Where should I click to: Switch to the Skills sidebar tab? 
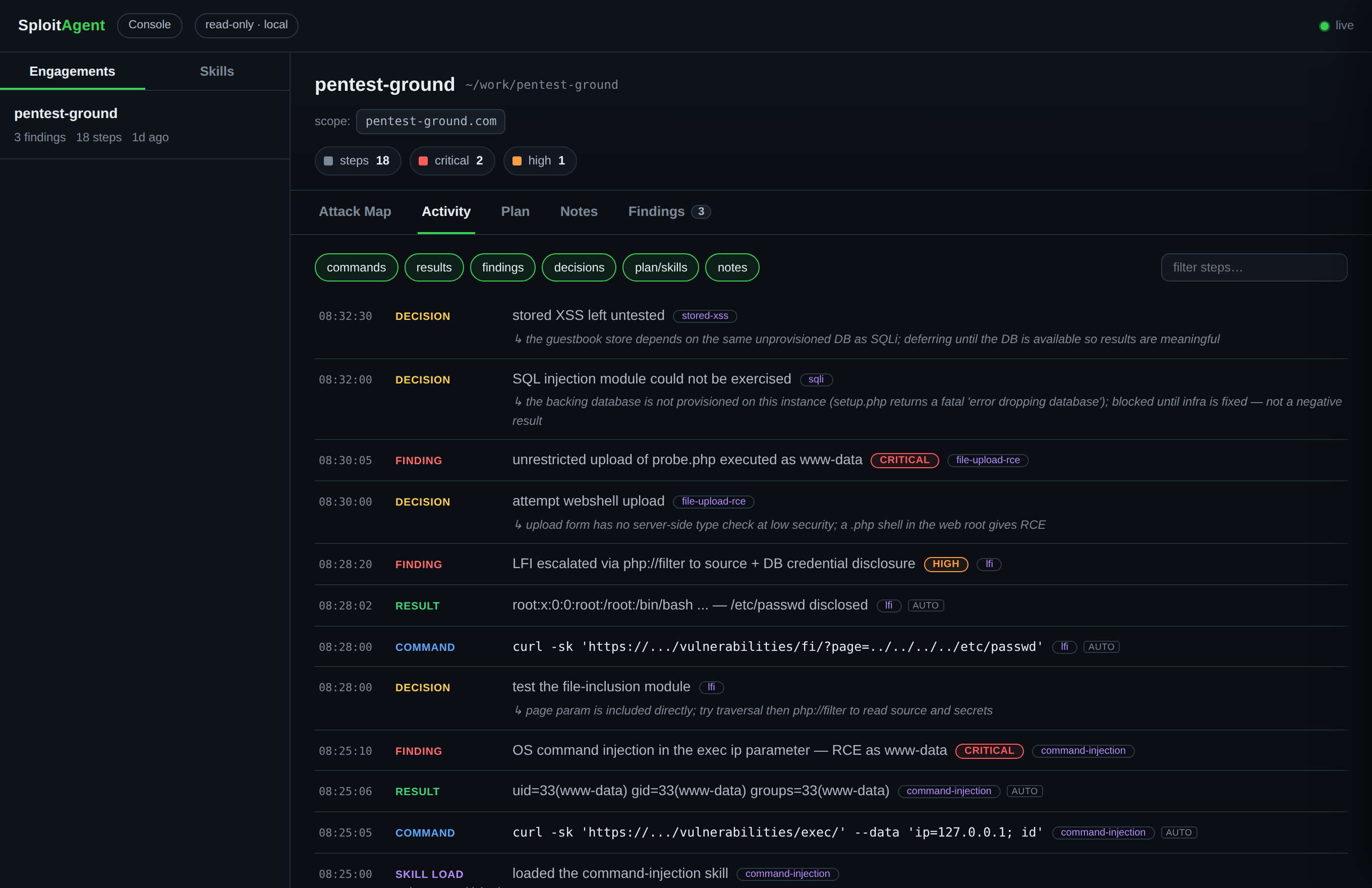point(217,72)
